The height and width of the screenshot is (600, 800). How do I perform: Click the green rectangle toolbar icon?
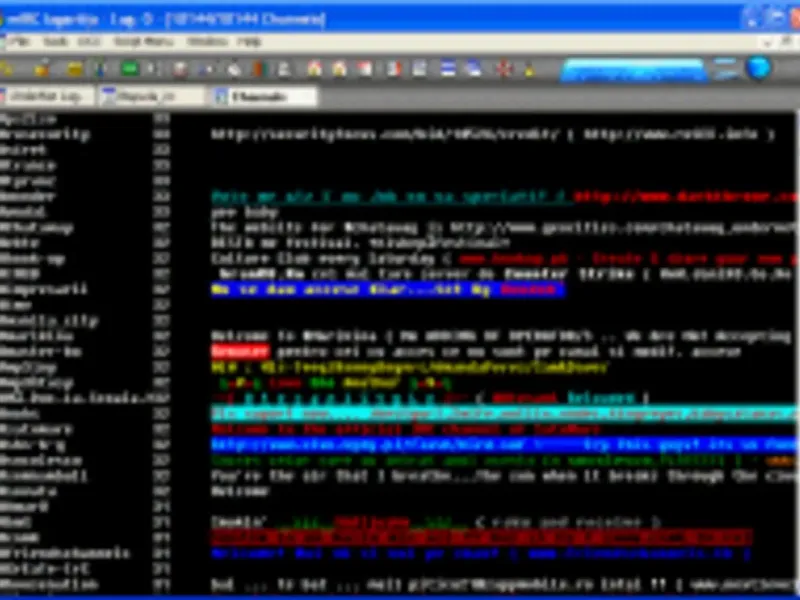click(130, 68)
